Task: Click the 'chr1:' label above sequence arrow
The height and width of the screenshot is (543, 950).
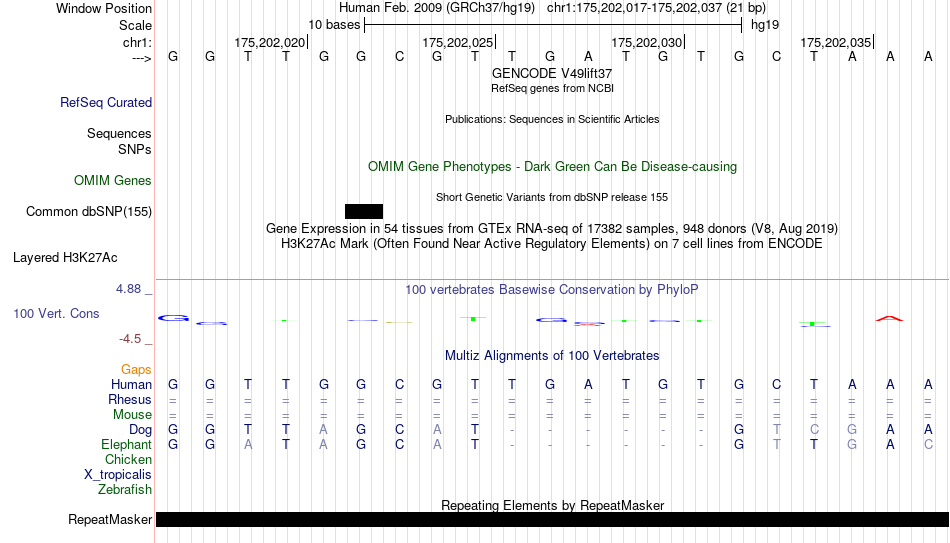Action: tap(138, 42)
